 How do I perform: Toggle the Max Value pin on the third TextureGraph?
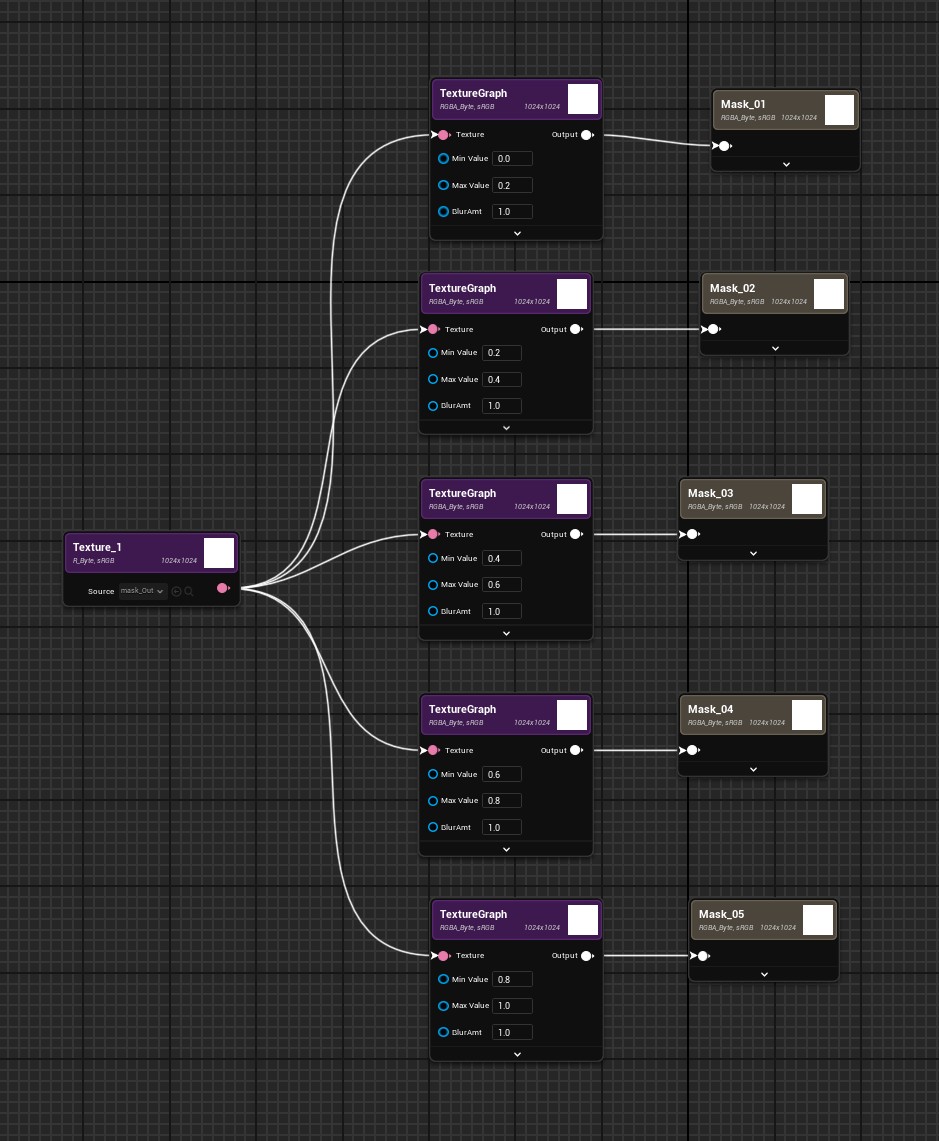tap(433, 584)
